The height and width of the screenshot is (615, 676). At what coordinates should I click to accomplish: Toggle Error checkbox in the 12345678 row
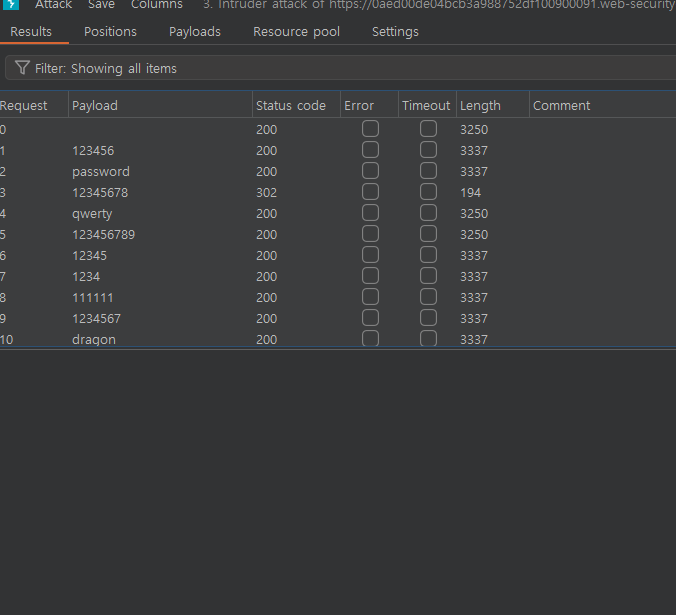point(370,192)
